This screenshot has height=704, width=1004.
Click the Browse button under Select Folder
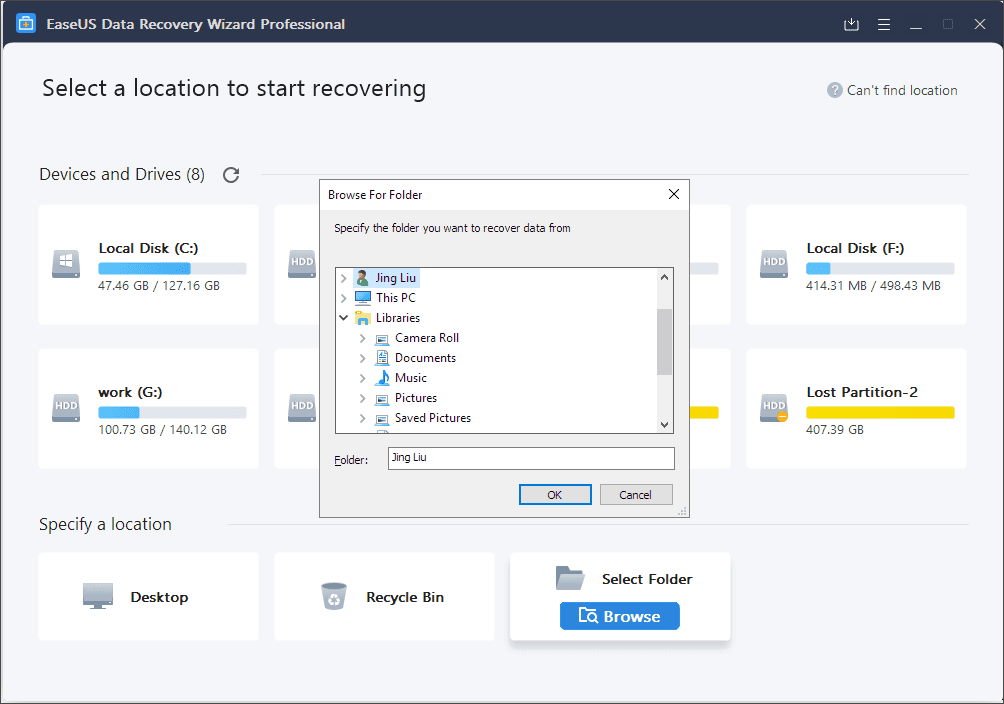619,616
